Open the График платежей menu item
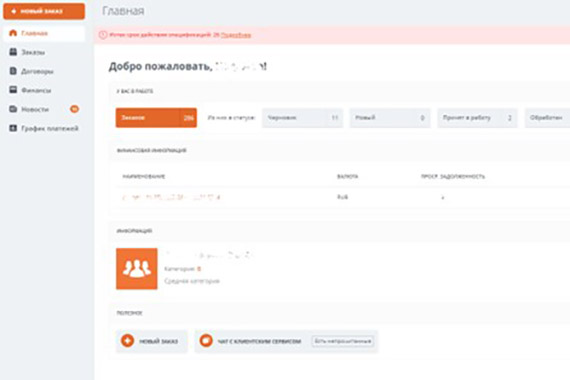Screen dimensions: 570x380 [44, 128]
